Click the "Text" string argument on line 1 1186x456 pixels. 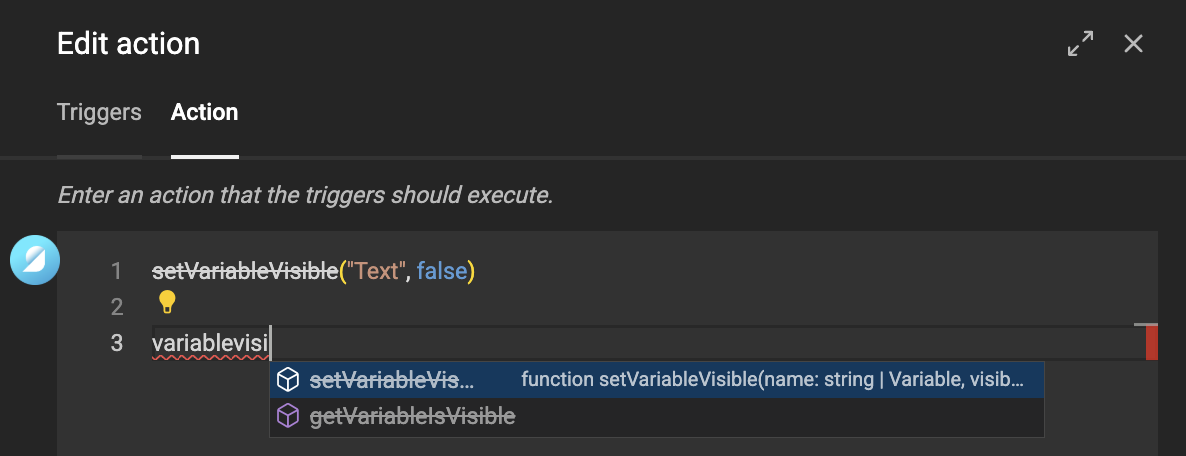coord(377,271)
